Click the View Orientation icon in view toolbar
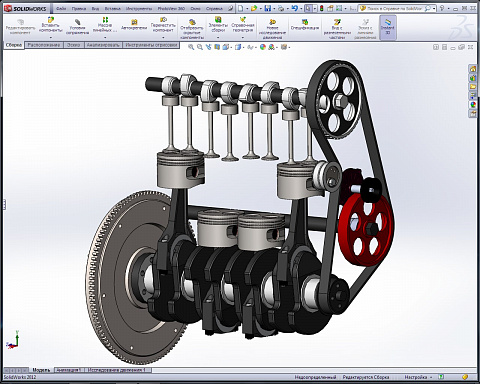The image size is (480, 384). click(x=226, y=47)
